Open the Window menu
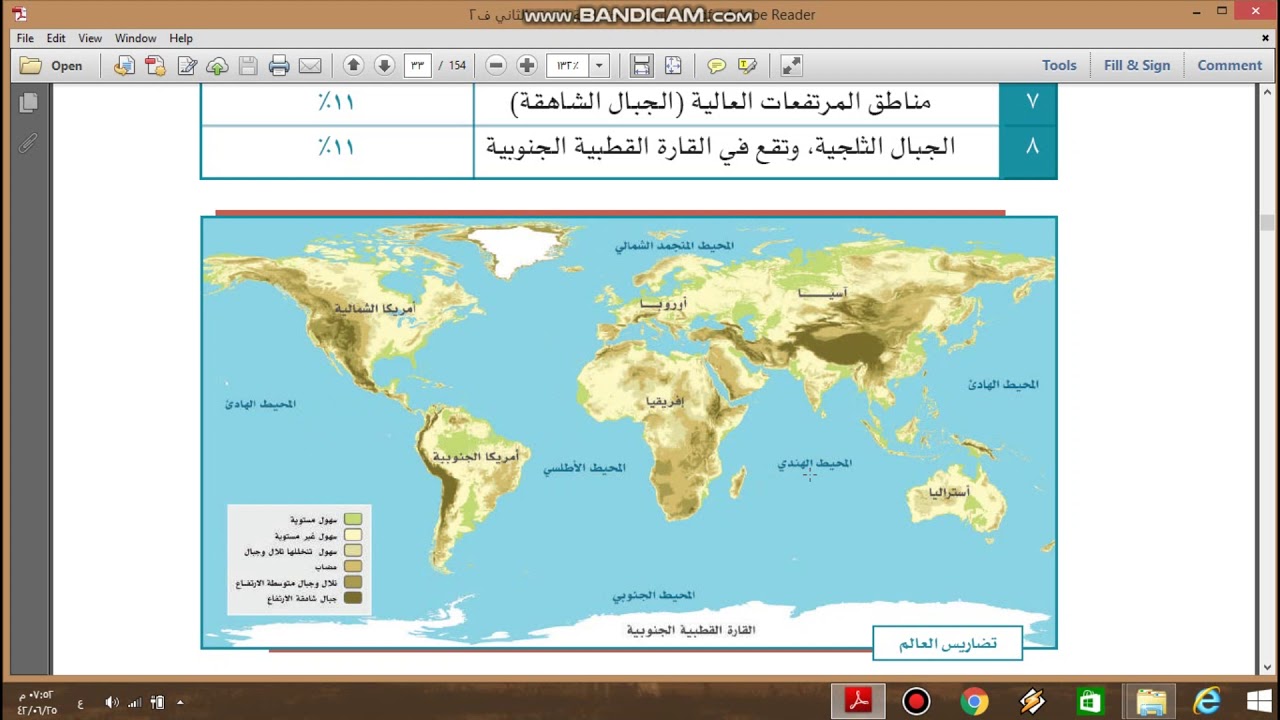 coord(135,38)
